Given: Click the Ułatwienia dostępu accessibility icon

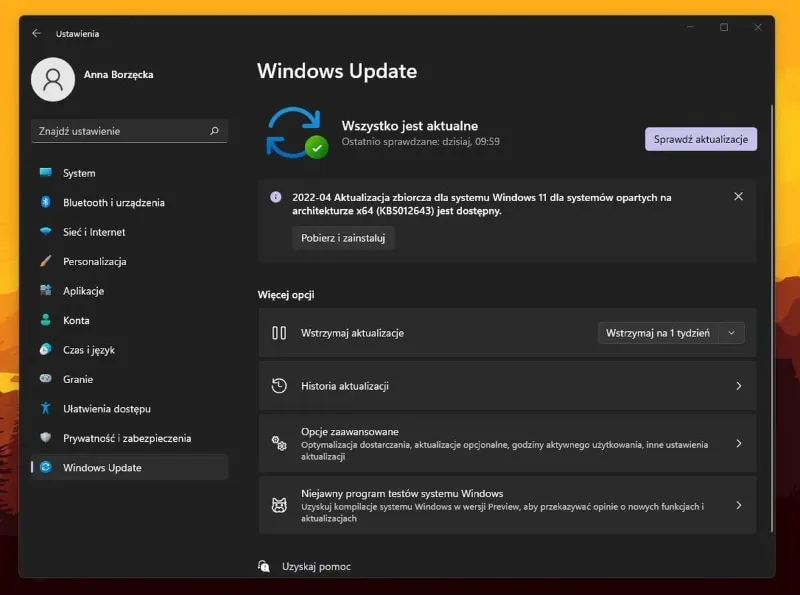Looking at the screenshot, I should click(x=45, y=408).
